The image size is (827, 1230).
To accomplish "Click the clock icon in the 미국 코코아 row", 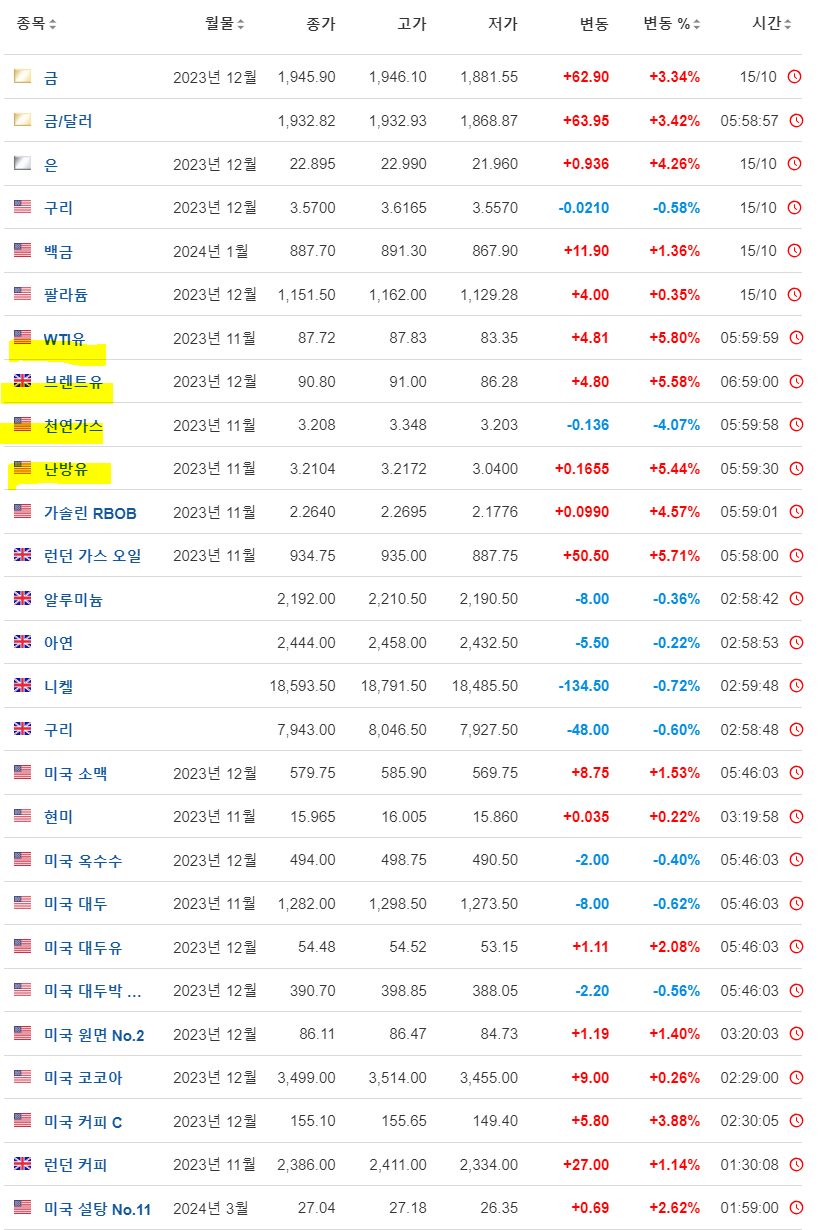I will pos(795,1077).
